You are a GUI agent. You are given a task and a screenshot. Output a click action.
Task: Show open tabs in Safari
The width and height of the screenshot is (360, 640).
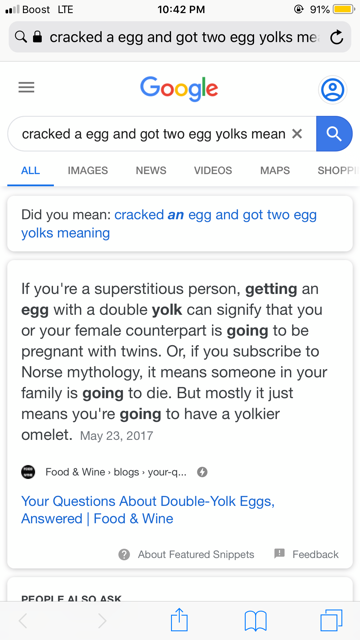pyautogui.click(x=331, y=621)
